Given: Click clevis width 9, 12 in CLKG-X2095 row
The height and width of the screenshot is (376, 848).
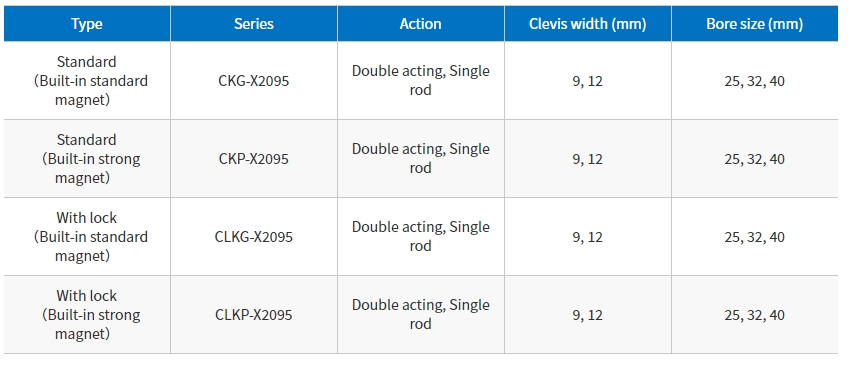Looking at the screenshot, I should 587,237.
